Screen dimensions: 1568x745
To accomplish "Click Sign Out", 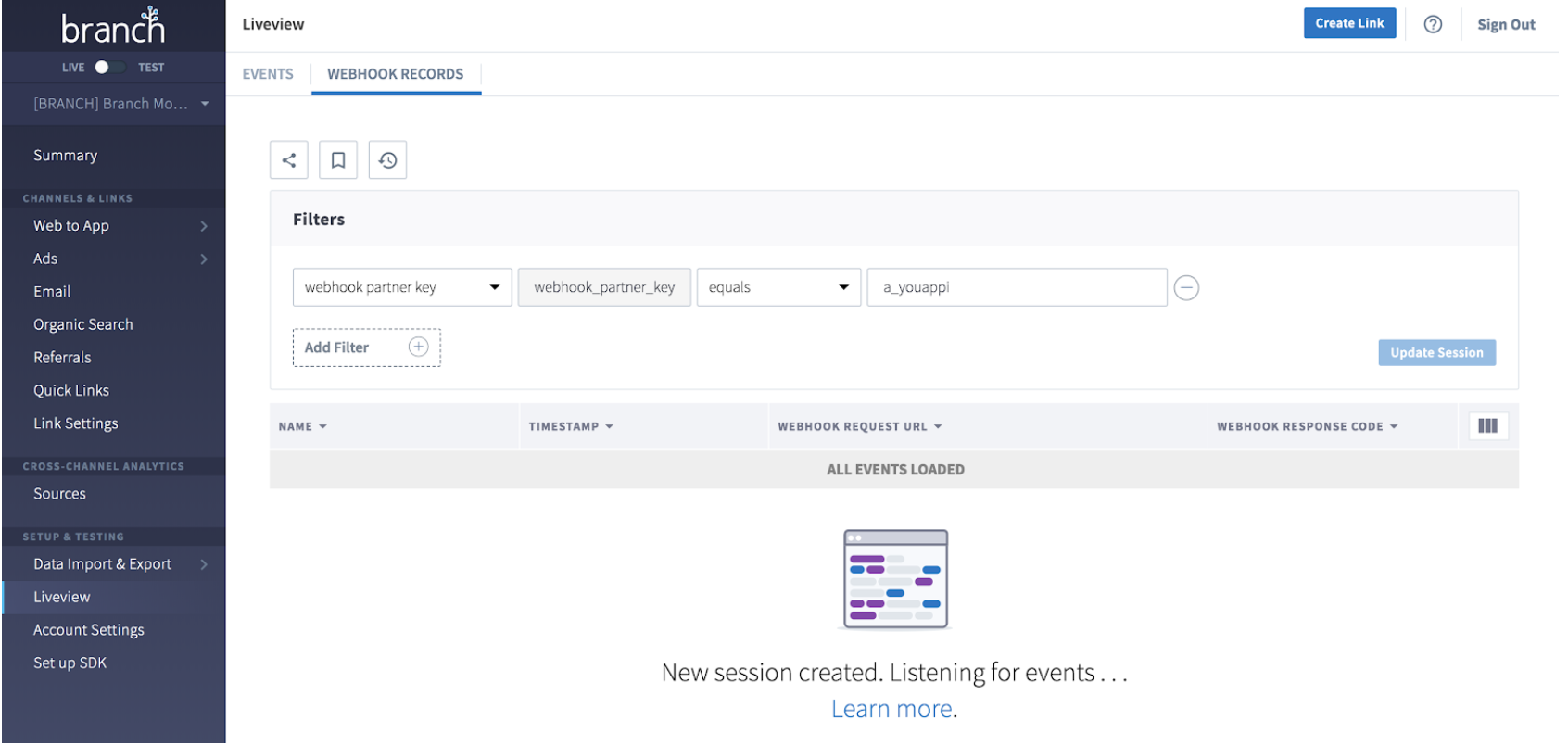I will point(1506,25).
